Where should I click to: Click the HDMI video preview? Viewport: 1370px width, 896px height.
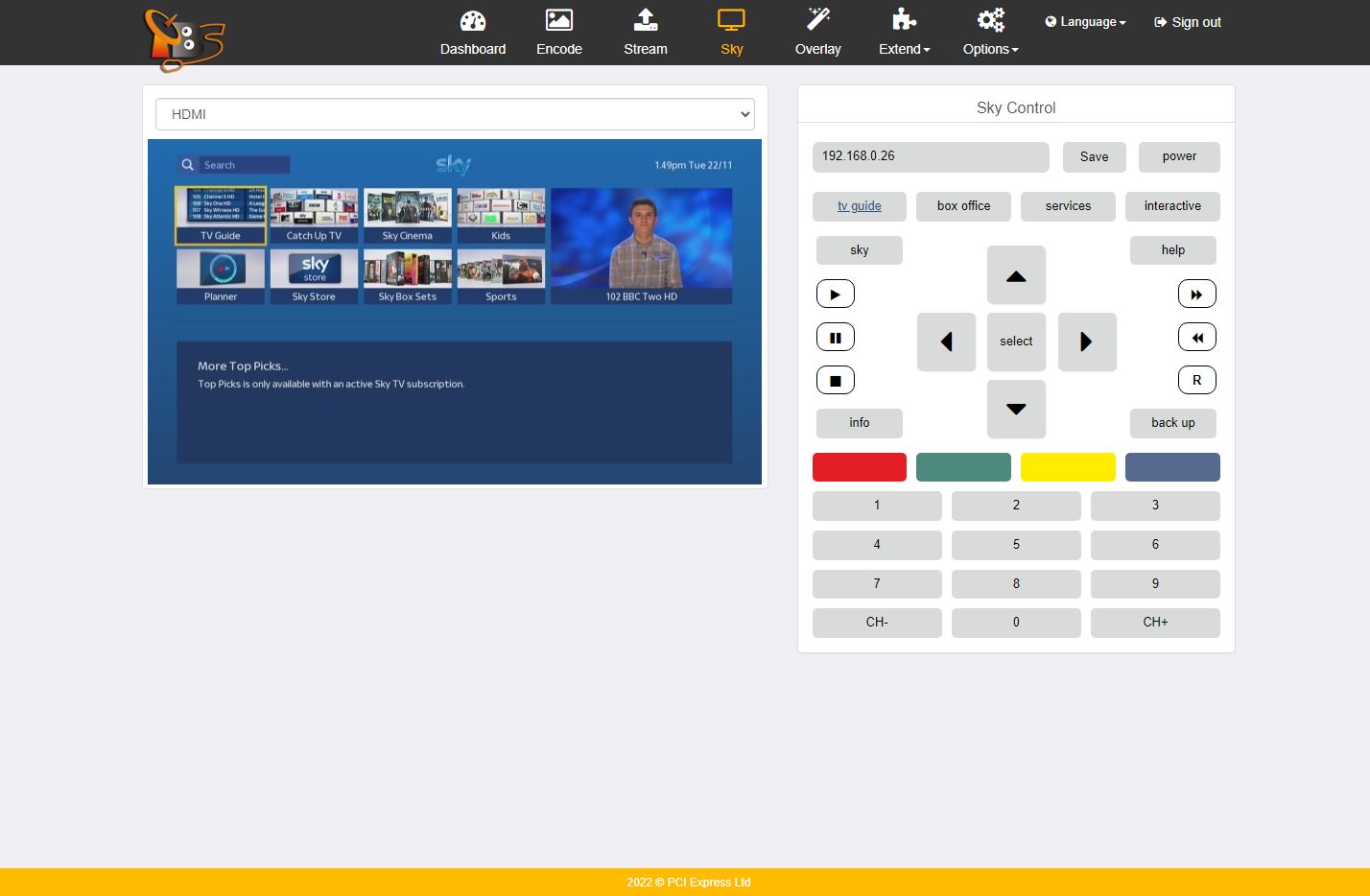455,312
